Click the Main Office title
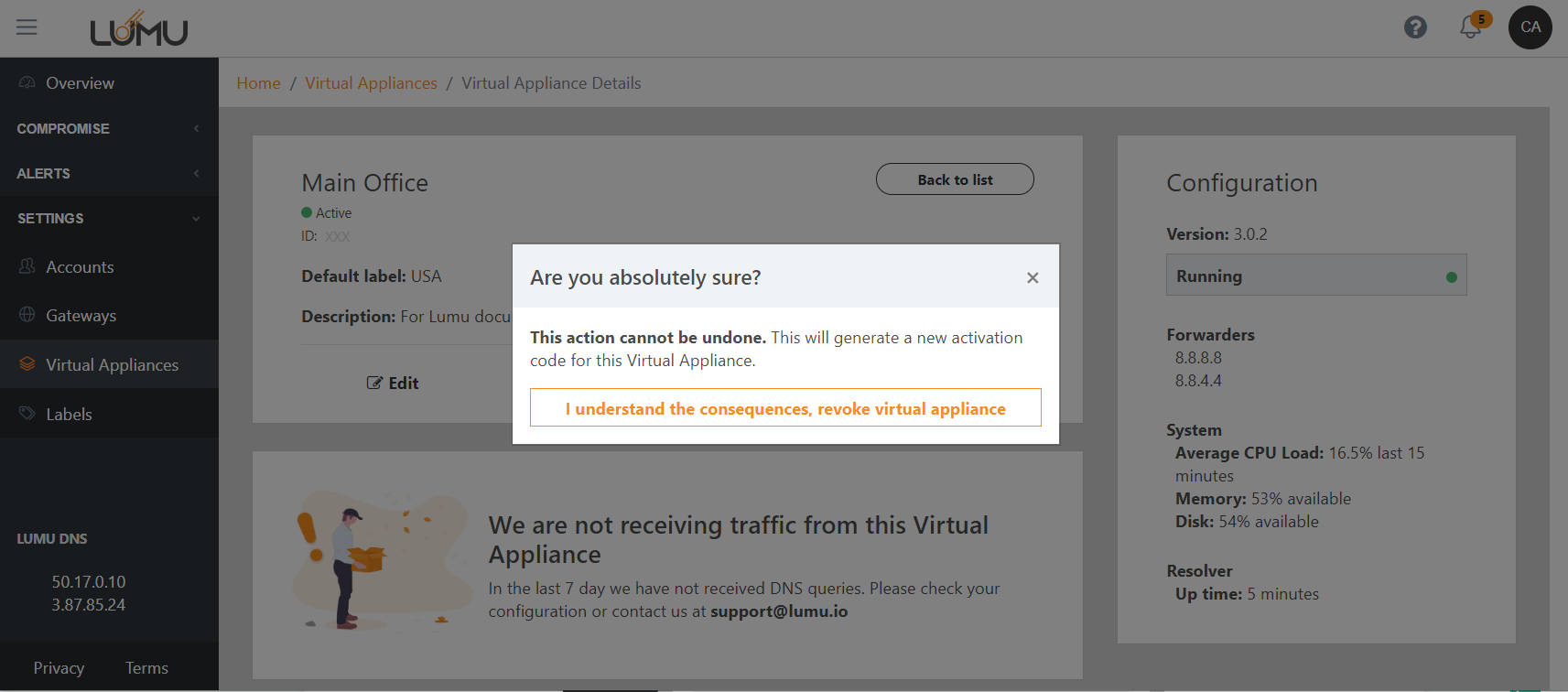The image size is (1568, 692). point(365,183)
